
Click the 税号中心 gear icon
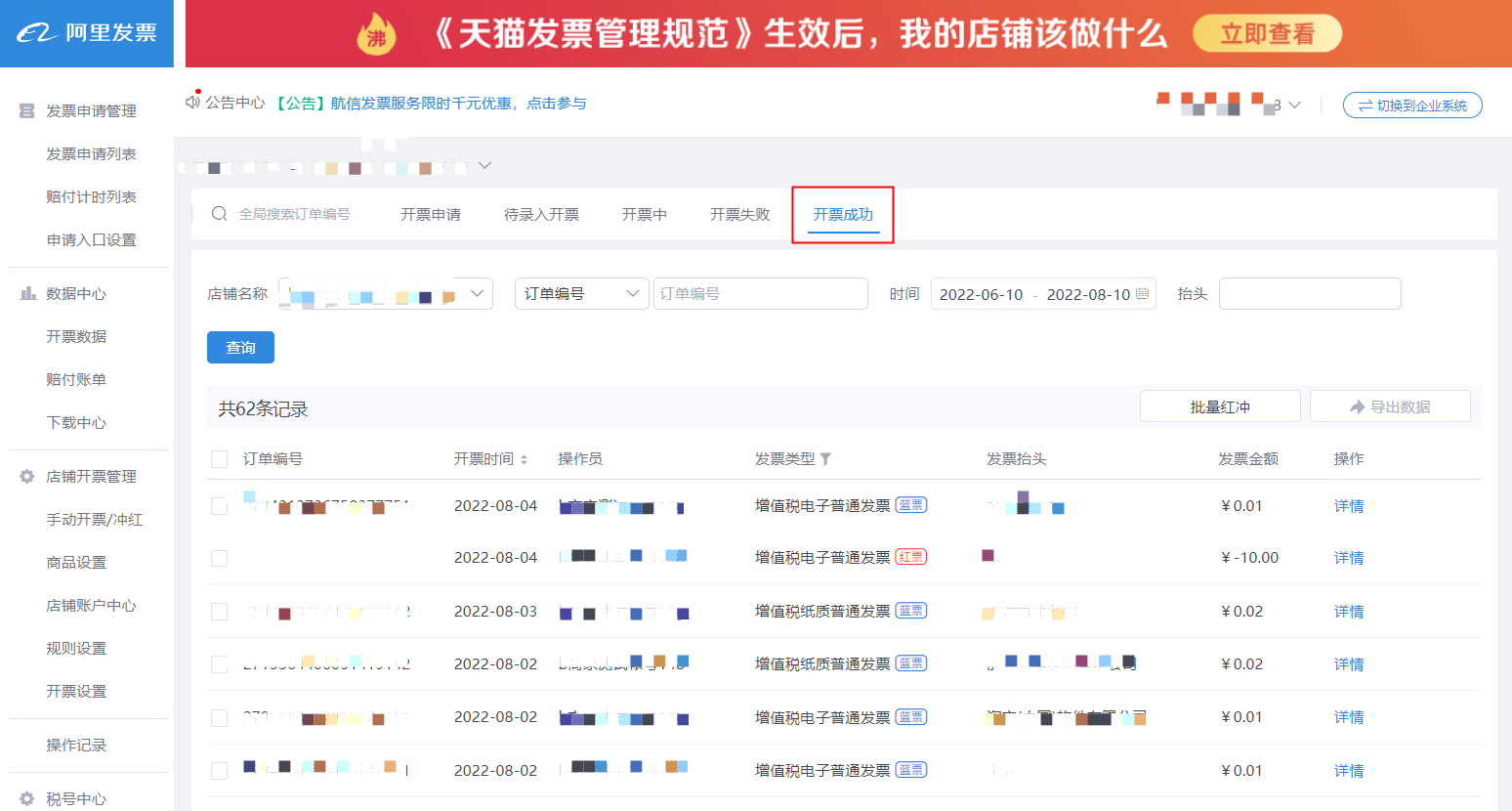(27, 798)
